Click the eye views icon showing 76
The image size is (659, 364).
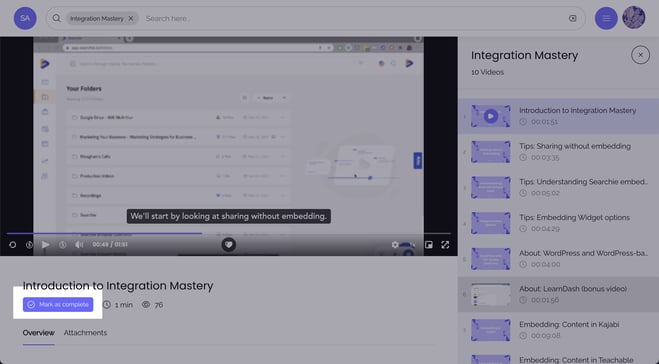tap(146, 304)
